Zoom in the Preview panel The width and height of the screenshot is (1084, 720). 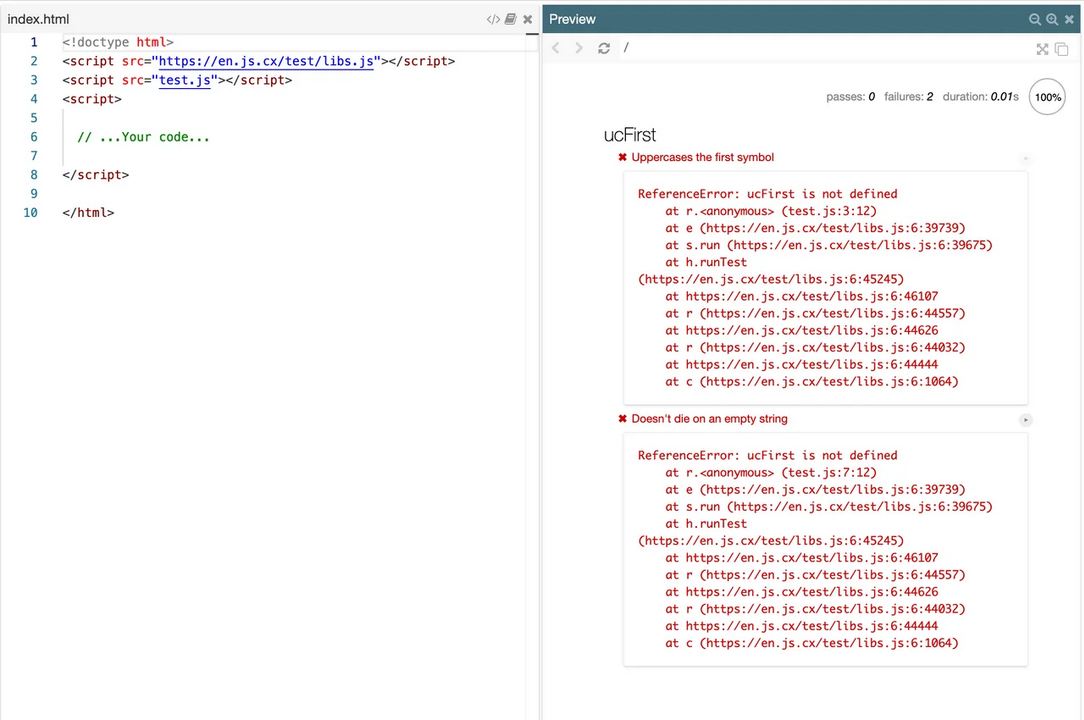pyautogui.click(x=1052, y=19)
